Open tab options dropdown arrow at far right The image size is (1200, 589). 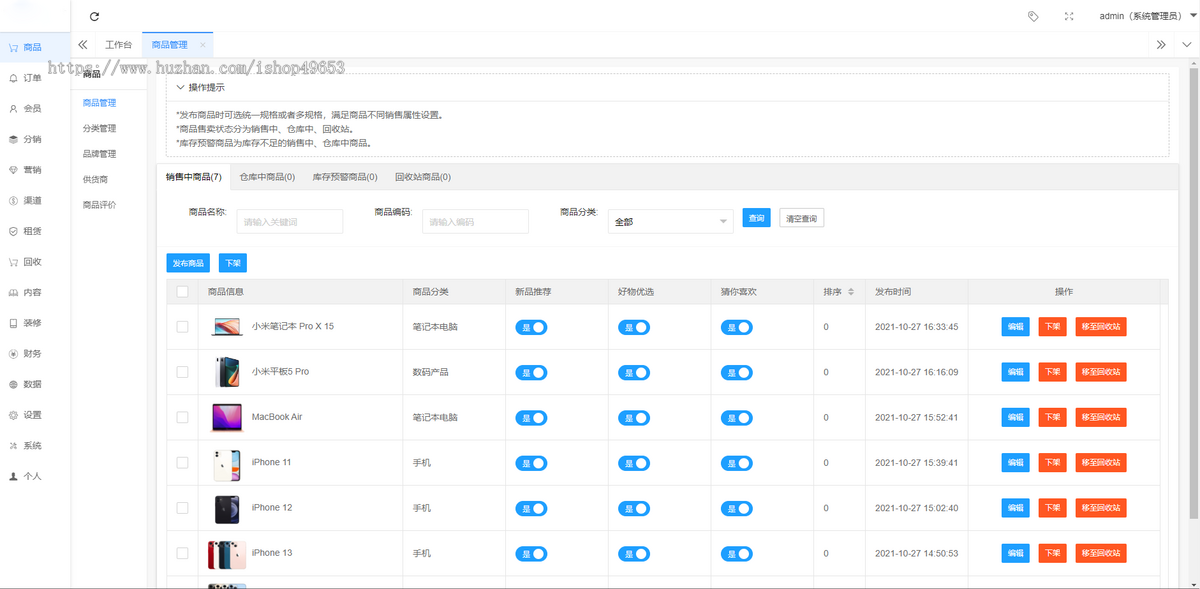coord(1187,45)
